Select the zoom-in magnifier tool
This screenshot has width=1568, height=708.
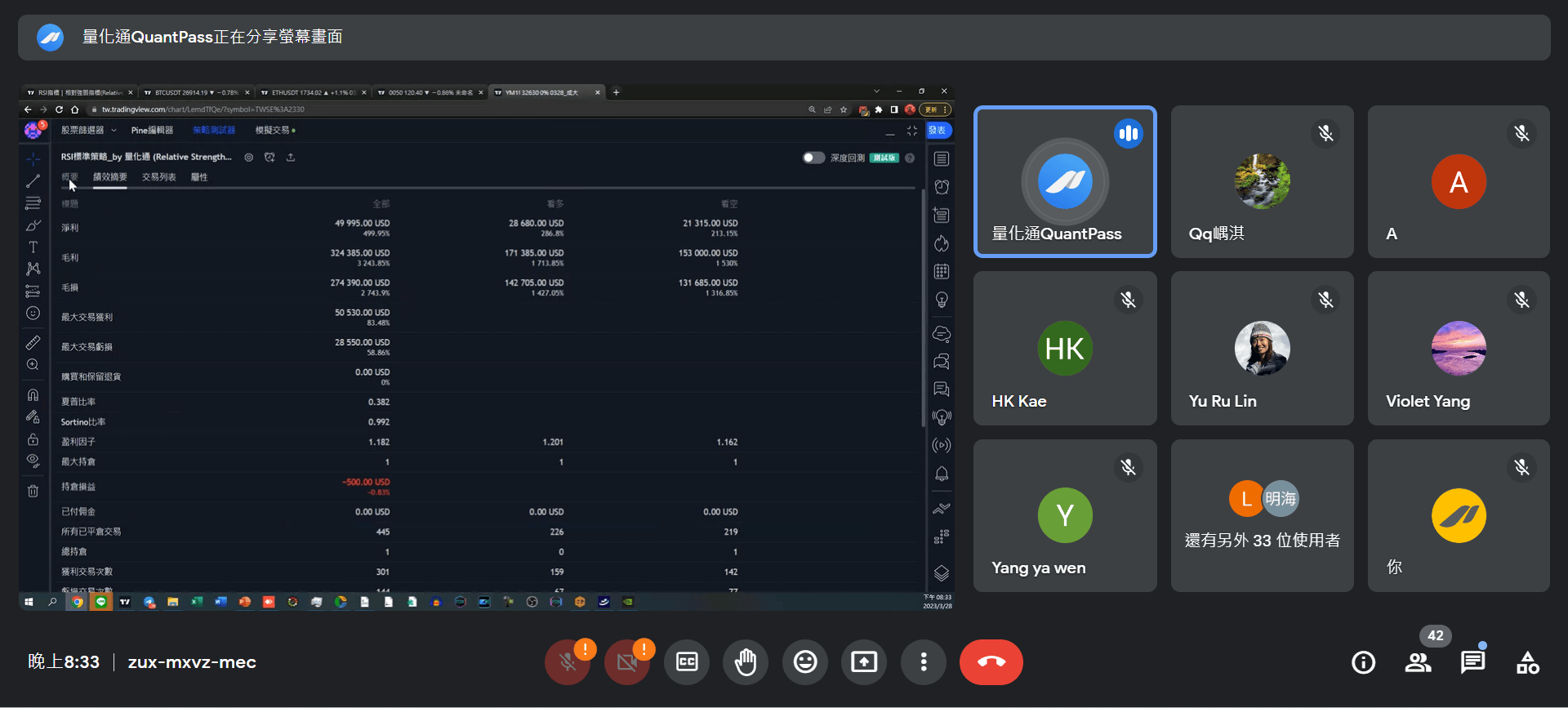(x=33, y=365)
